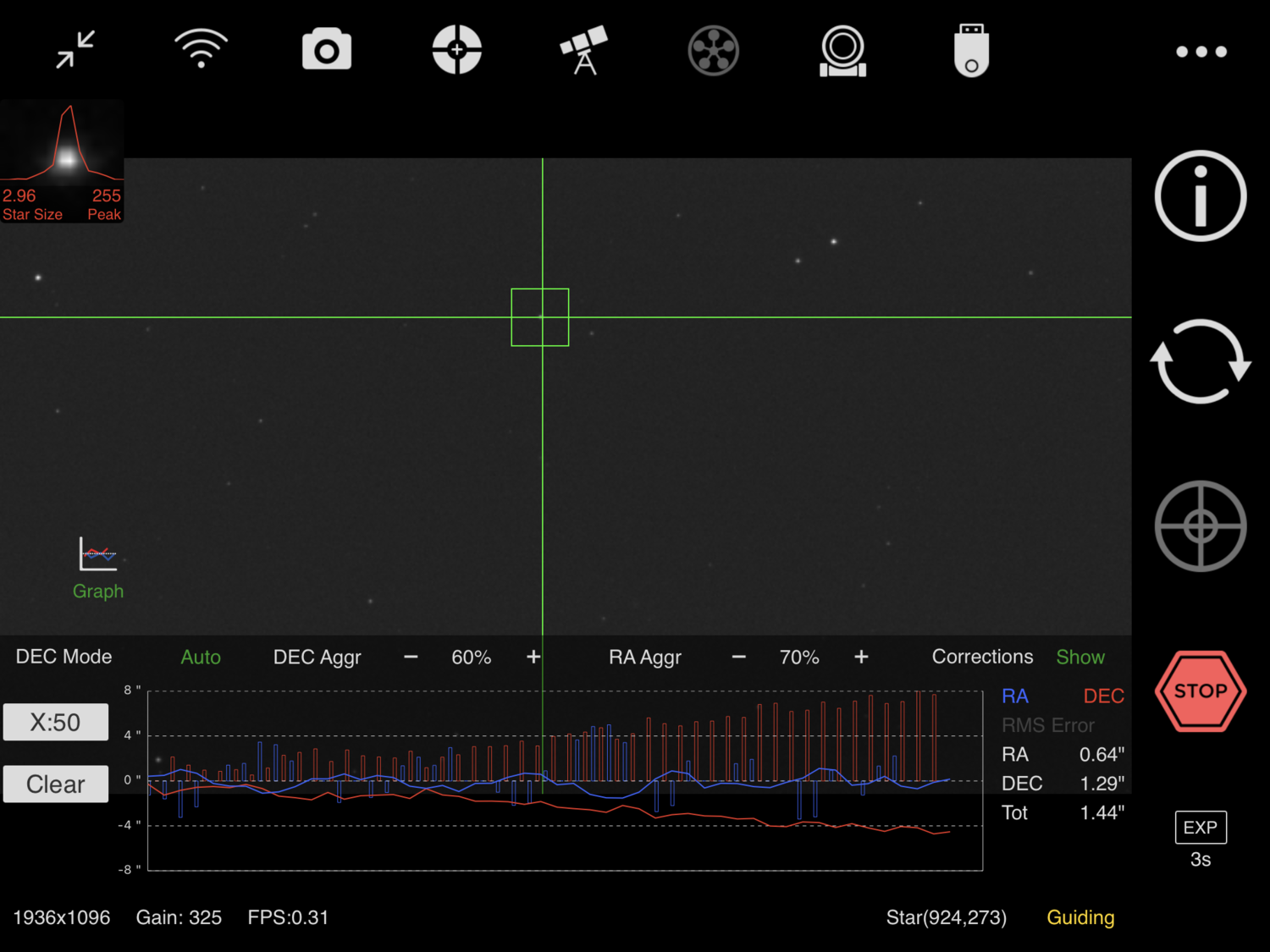Open the USB storage drive icon
Image resolution: width=1270 pixels, height=952 pixels.
pyautogui.click(x=972, y=51)
